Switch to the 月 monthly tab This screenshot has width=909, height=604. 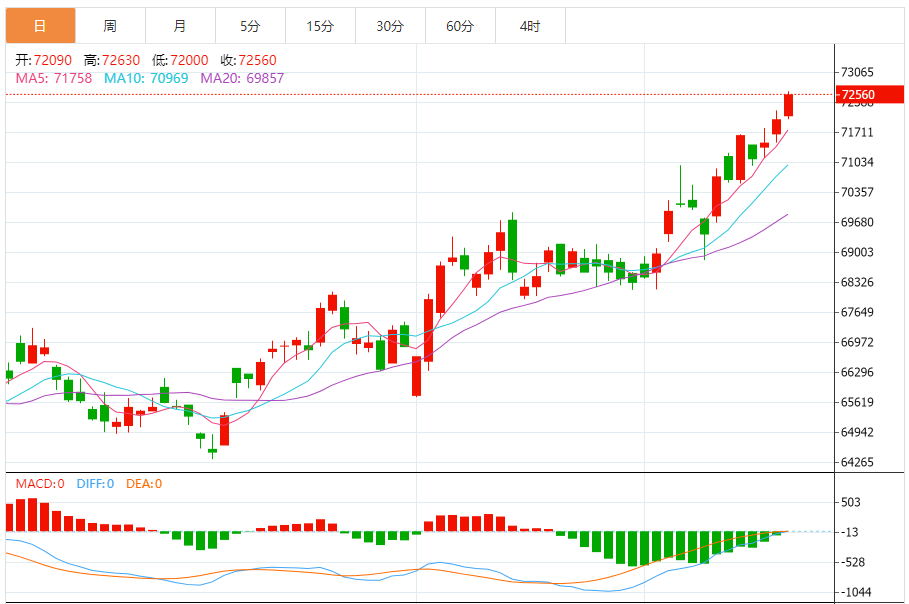[180, 26]
